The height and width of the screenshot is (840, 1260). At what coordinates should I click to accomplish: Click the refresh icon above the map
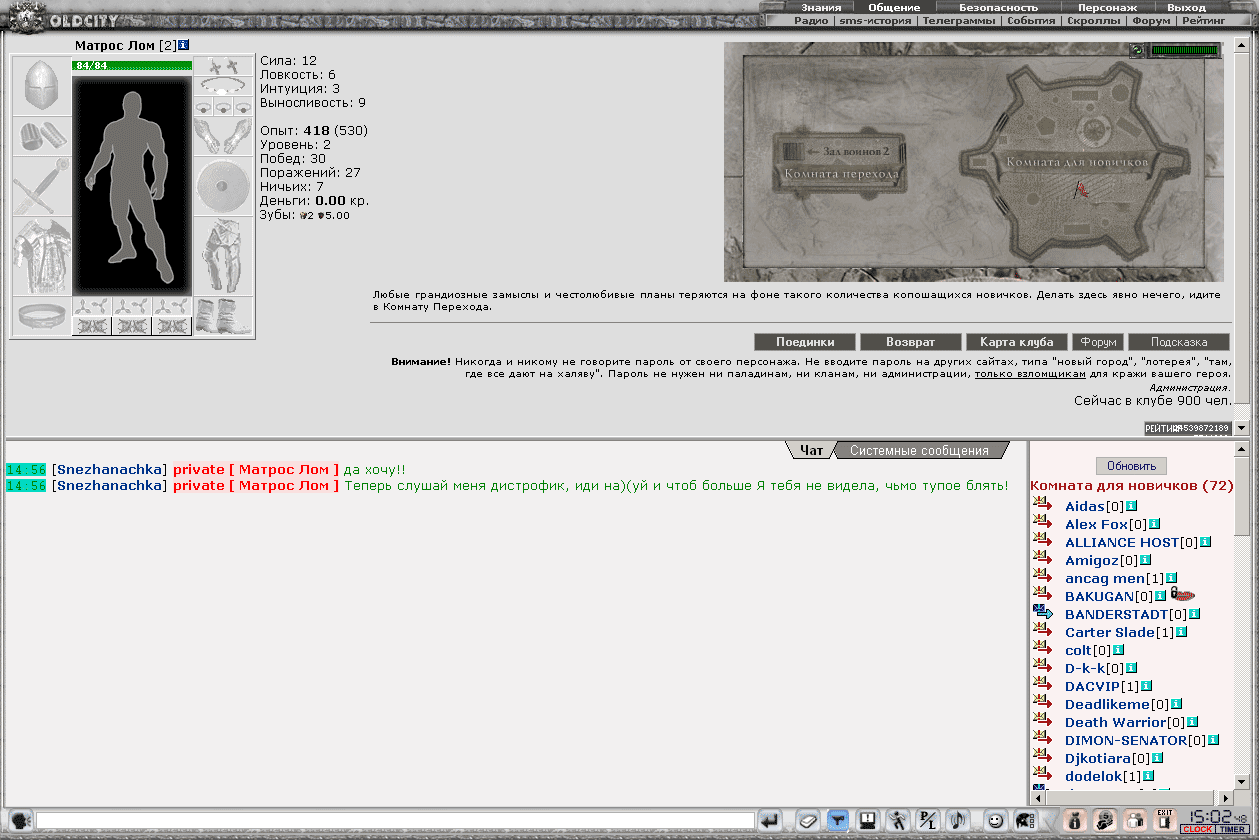1136,50
